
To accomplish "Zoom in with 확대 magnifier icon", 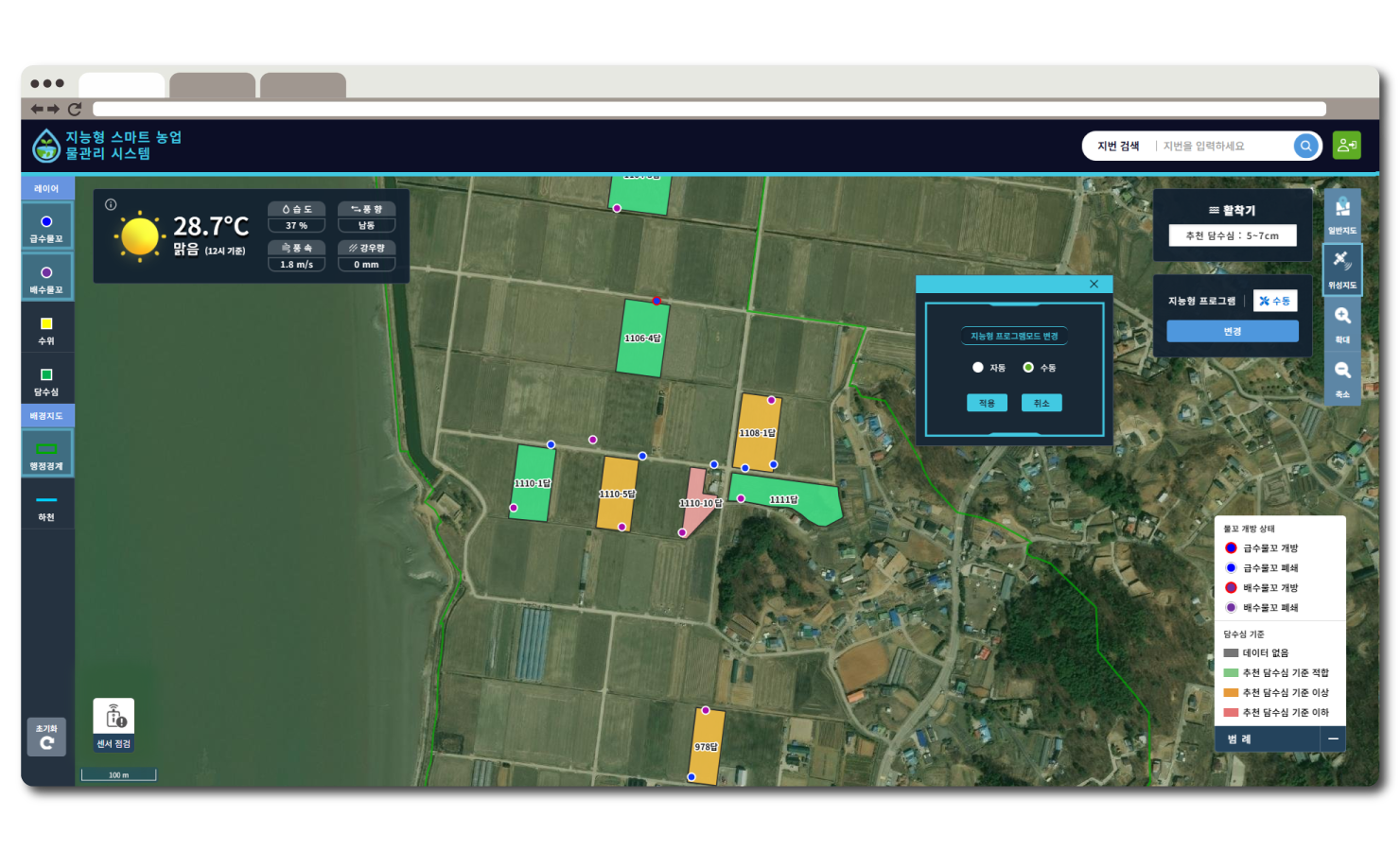I will pyautogui.click(x=1341, y=323).
